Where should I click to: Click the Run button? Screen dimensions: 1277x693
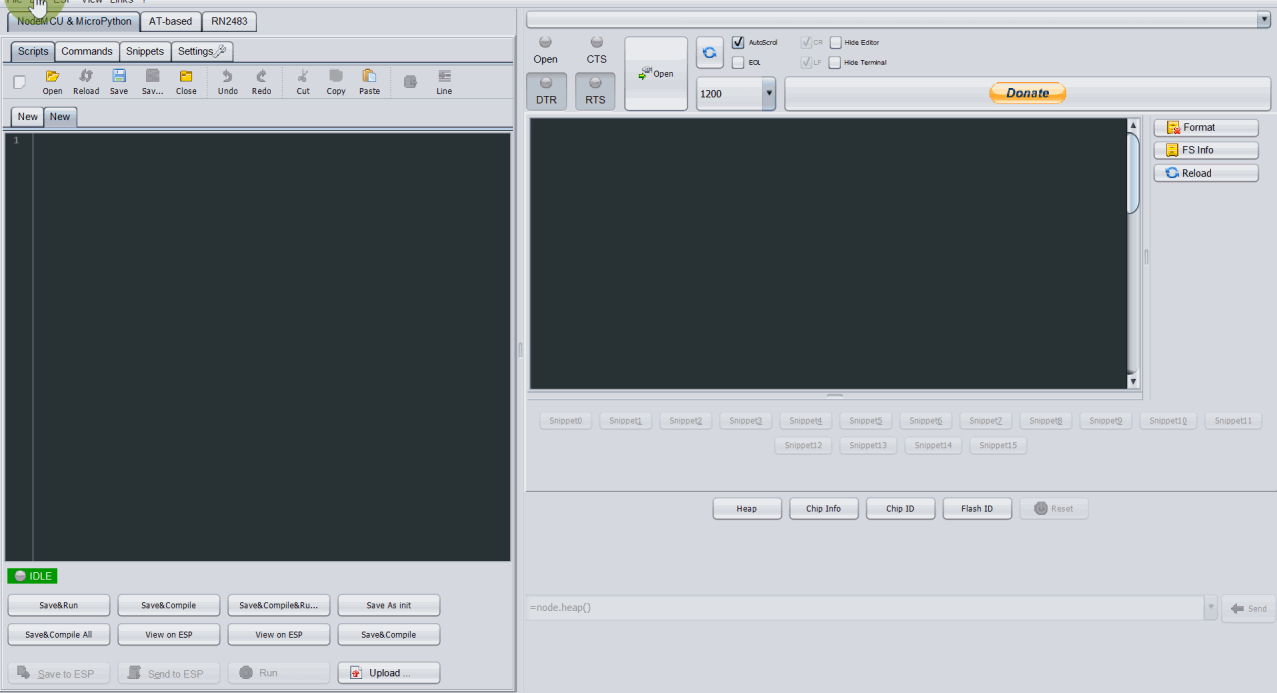[x=279, y=673]
